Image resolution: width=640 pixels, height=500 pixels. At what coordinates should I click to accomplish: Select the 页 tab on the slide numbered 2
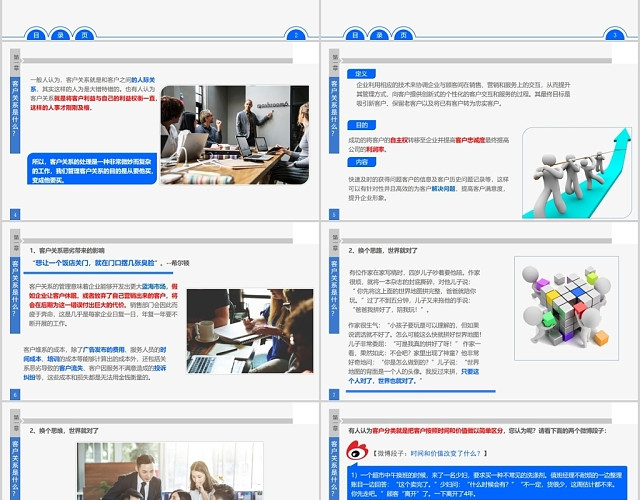pos(84,35)
